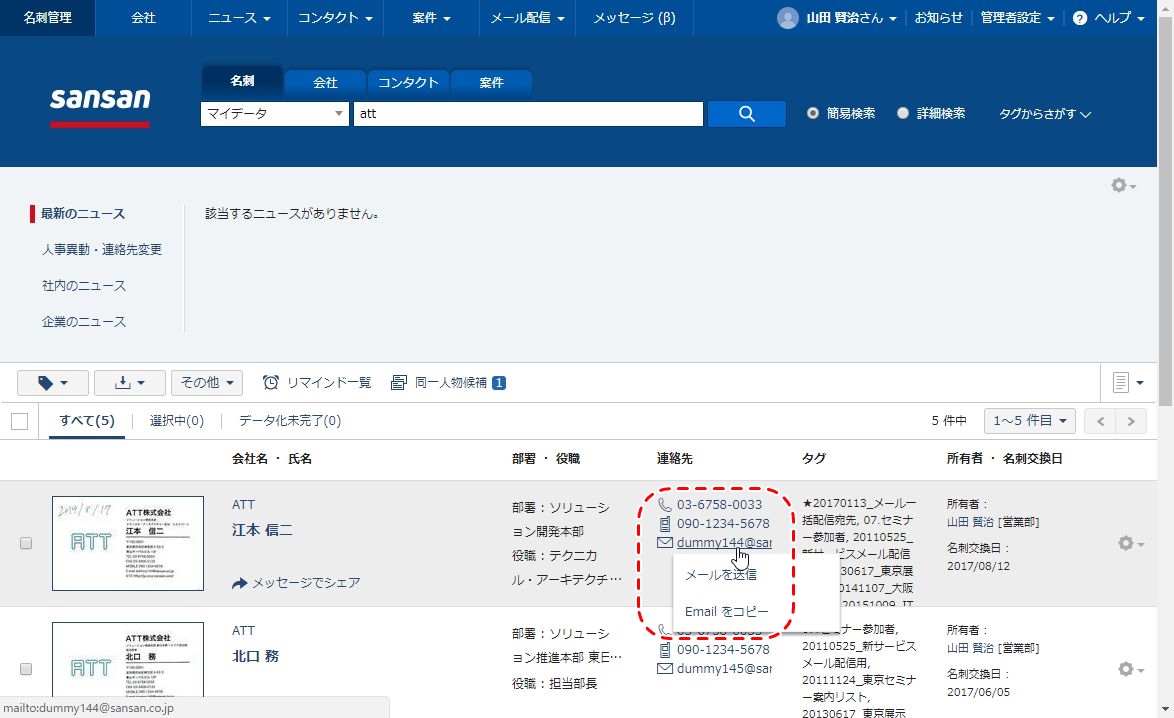The image size is (1174, 718).
Task: Click dummy144 email link
Action: pyautogui.click(x=724, y=542)
